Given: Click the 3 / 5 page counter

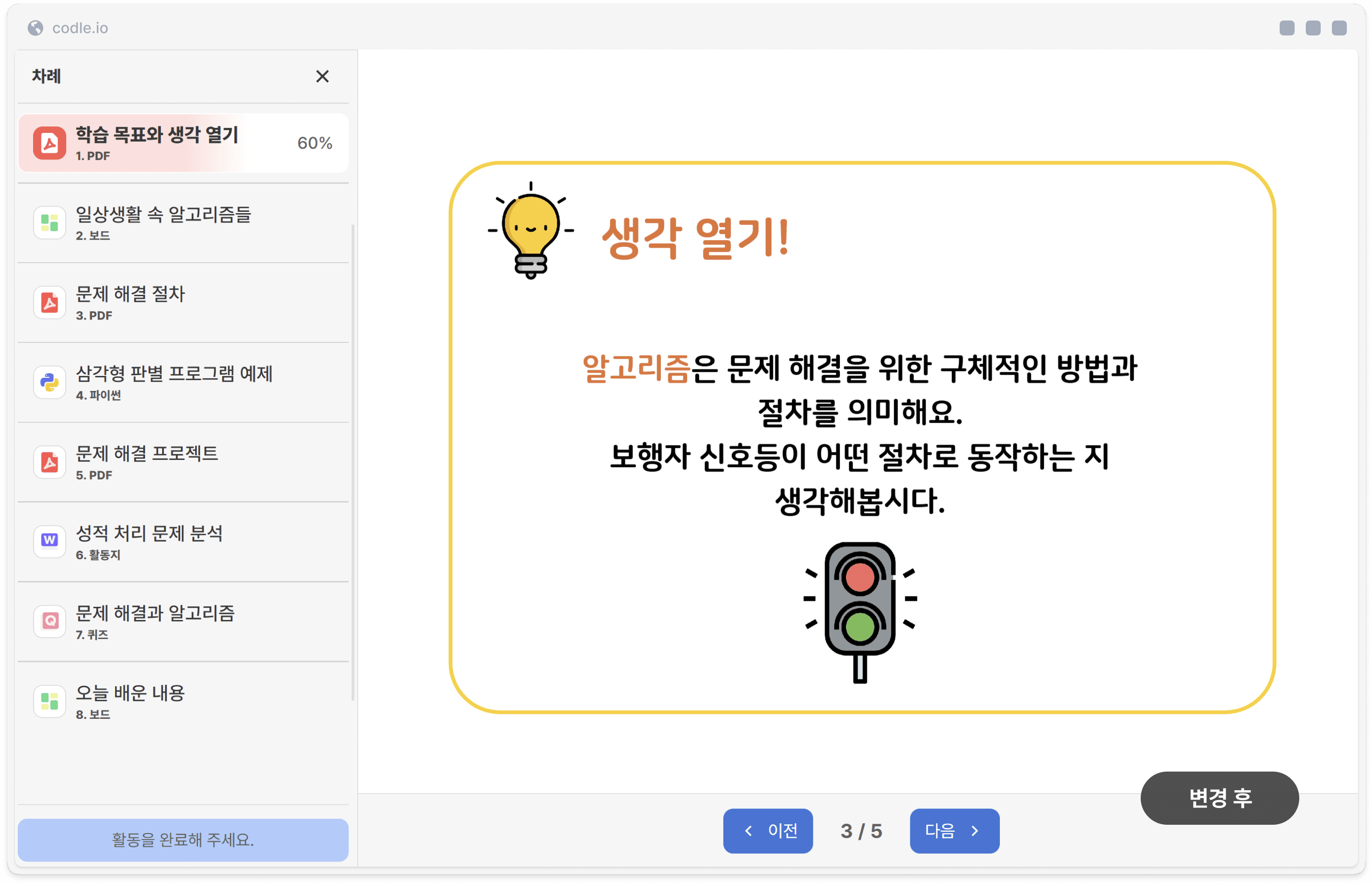Looking at the screenshot, I should pyautogui.click(x=861, y=831).
